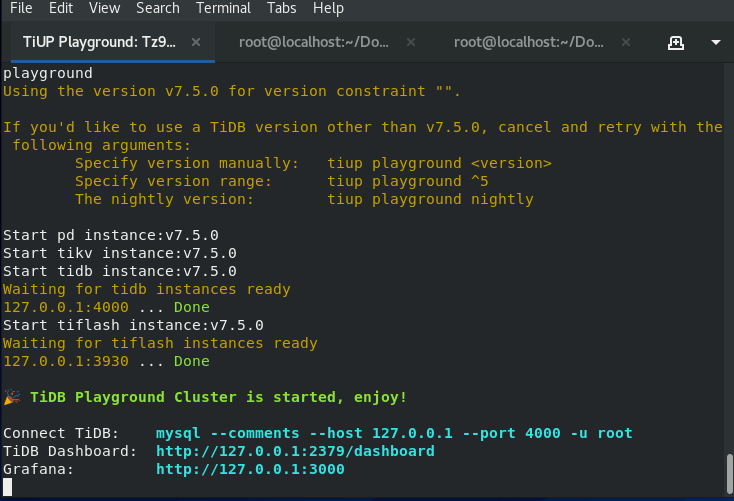
Task: Follow the Grafana 127.0.0.1:3000 link
Action: click(250, 469)
